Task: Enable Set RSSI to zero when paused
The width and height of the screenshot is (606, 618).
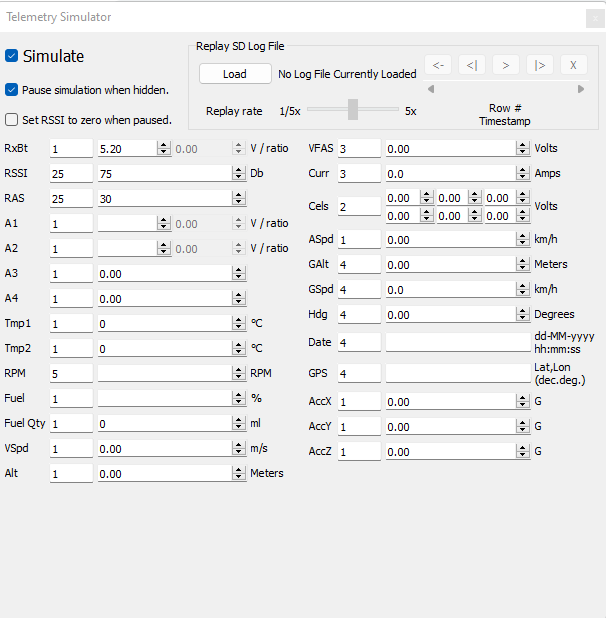Action: (11, 119)
